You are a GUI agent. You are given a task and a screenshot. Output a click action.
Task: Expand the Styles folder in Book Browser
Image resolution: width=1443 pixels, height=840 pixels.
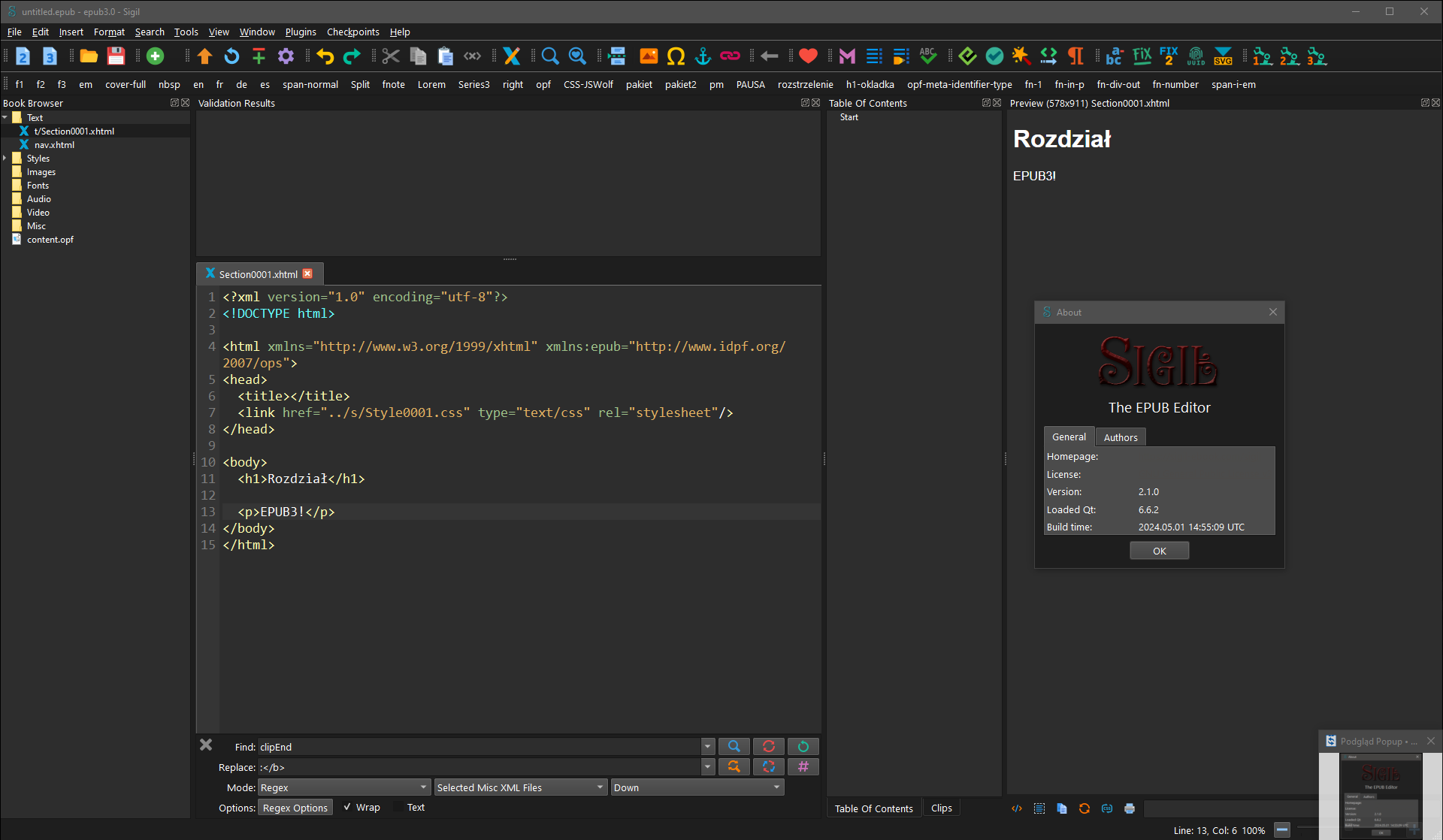pos(5,159)
